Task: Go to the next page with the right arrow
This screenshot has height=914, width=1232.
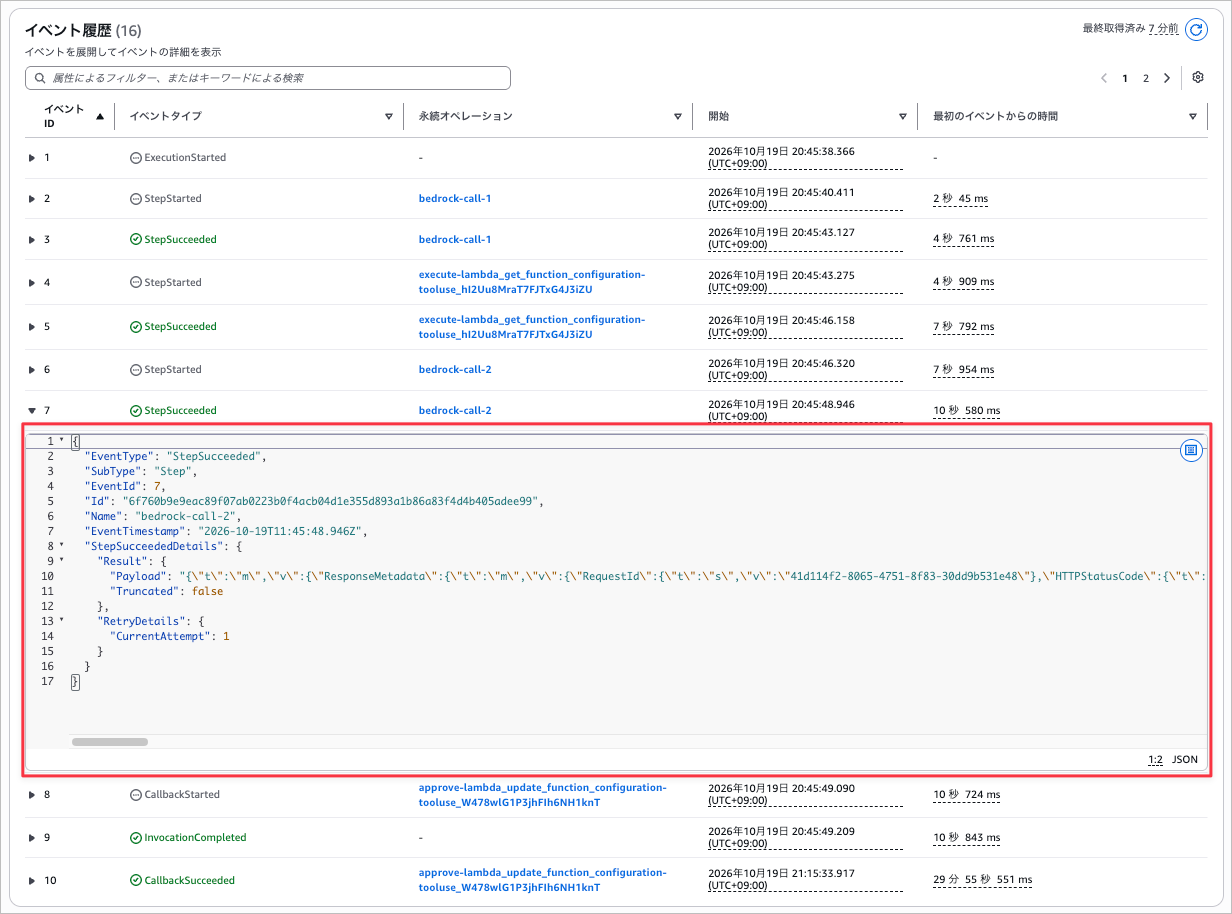Action: [1167, 78]
